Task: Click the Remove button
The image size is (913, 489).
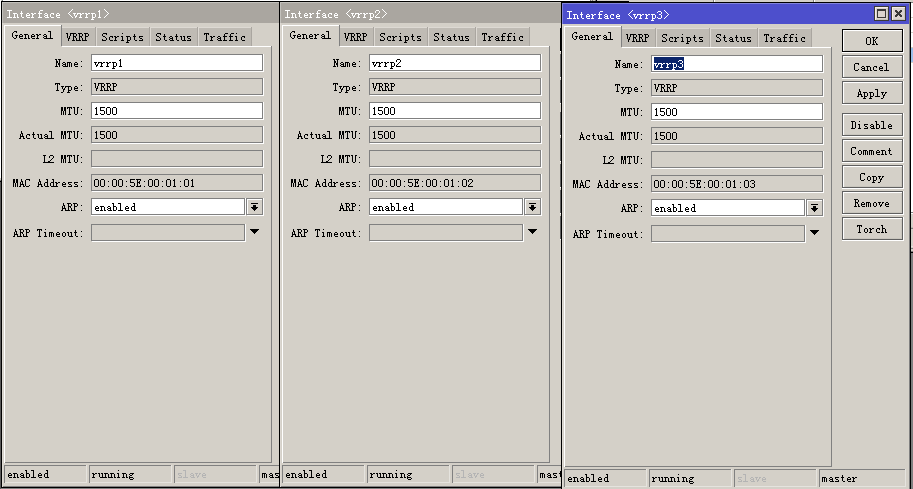Action: (872, 203)
